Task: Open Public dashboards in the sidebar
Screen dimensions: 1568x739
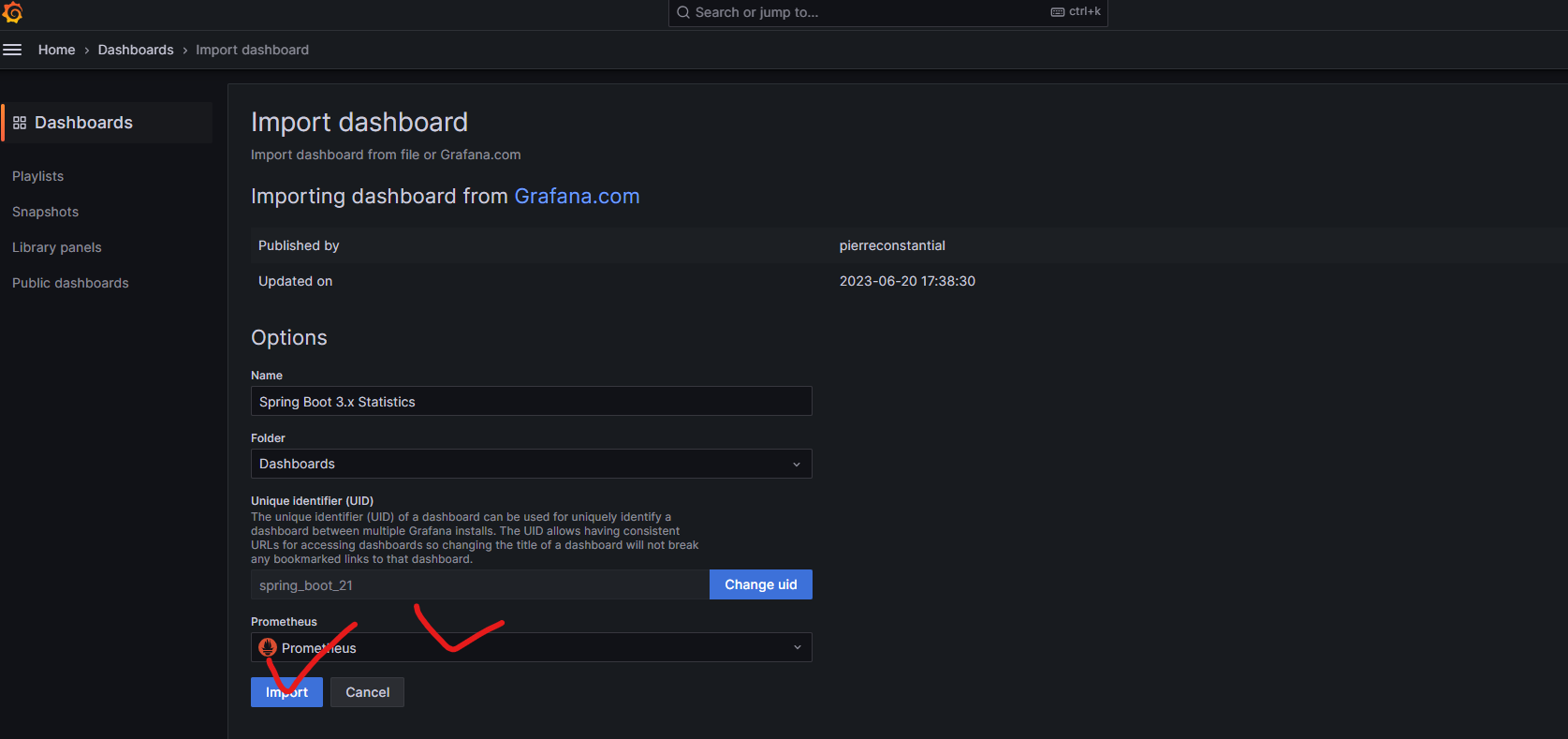Action: pyautogui.click(x=70, y=283)
